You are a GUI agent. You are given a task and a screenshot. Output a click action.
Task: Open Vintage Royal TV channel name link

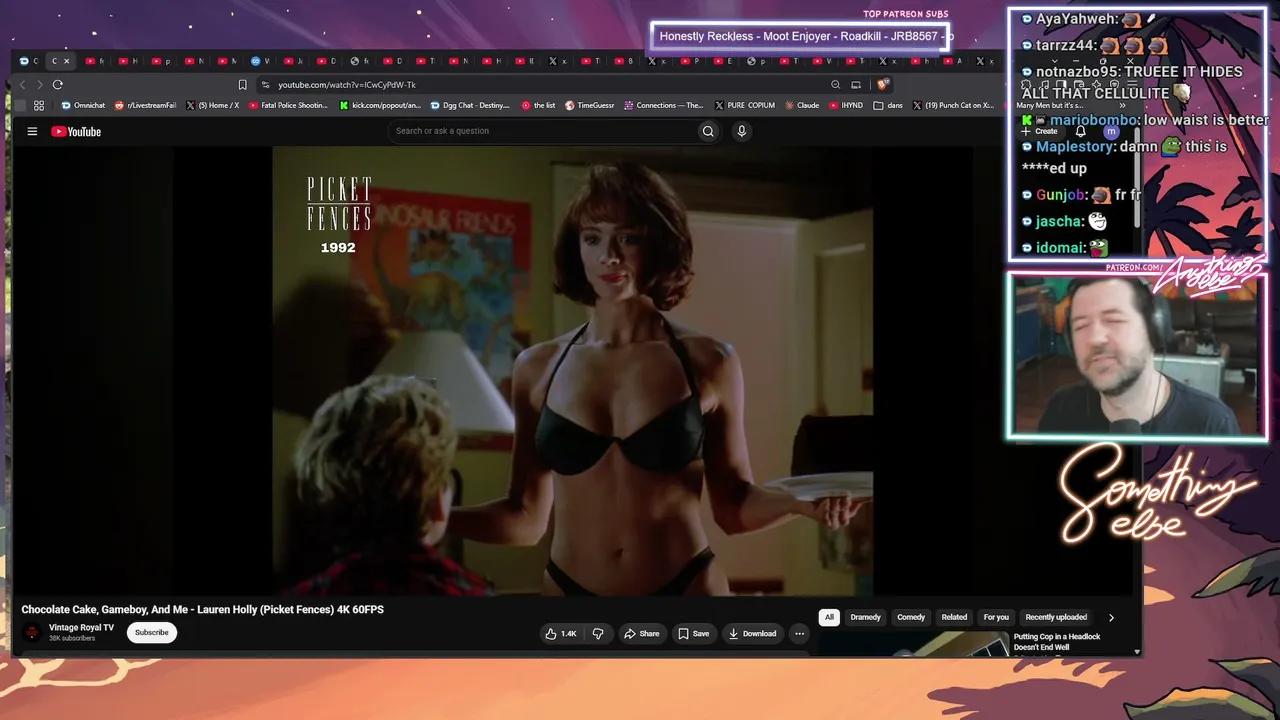pyautogui.click(x=82, y=628)
